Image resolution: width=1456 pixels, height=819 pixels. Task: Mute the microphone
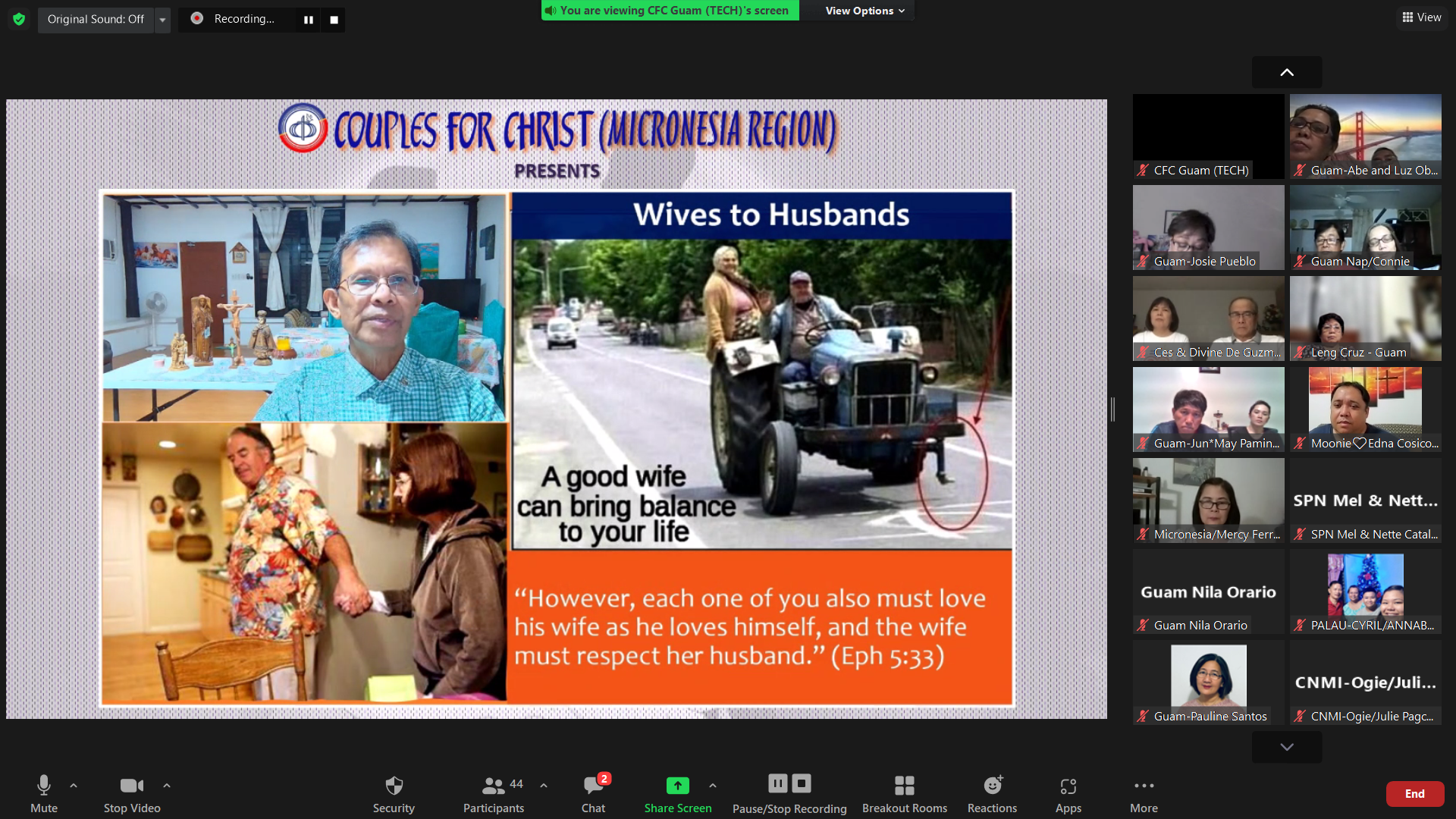(44, 794)
